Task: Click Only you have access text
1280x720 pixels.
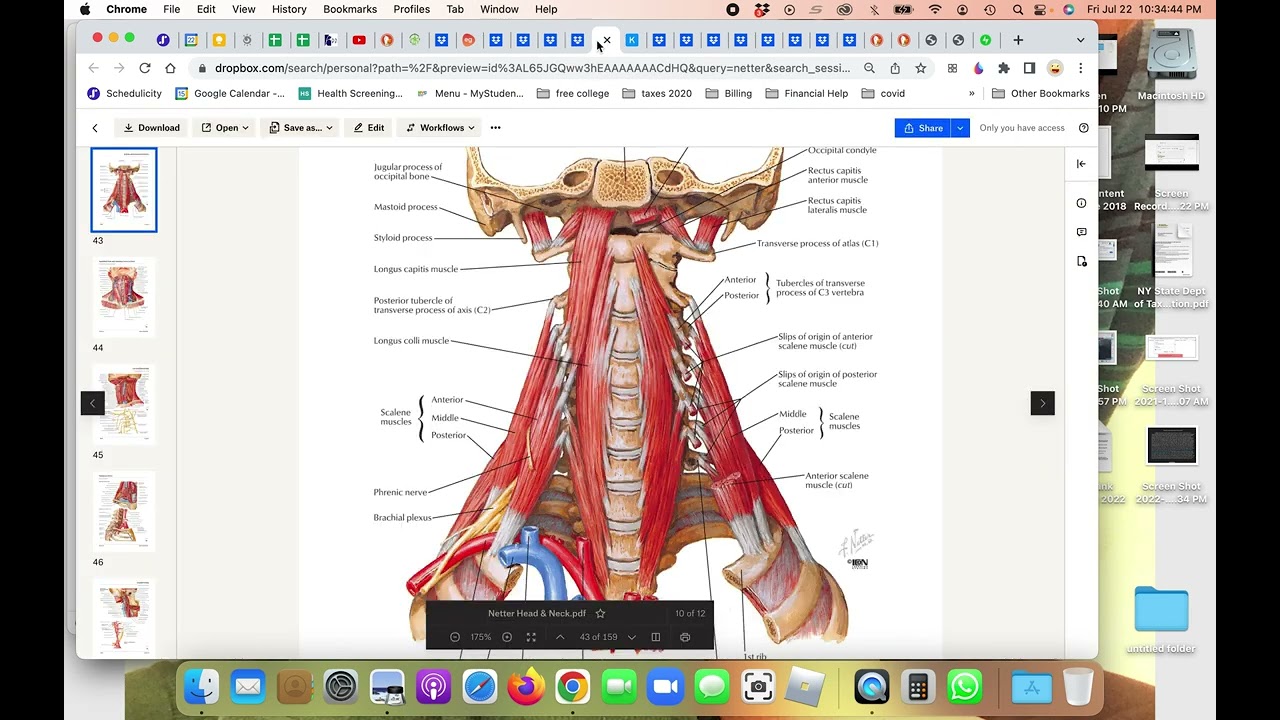Action: (1022, 128)
